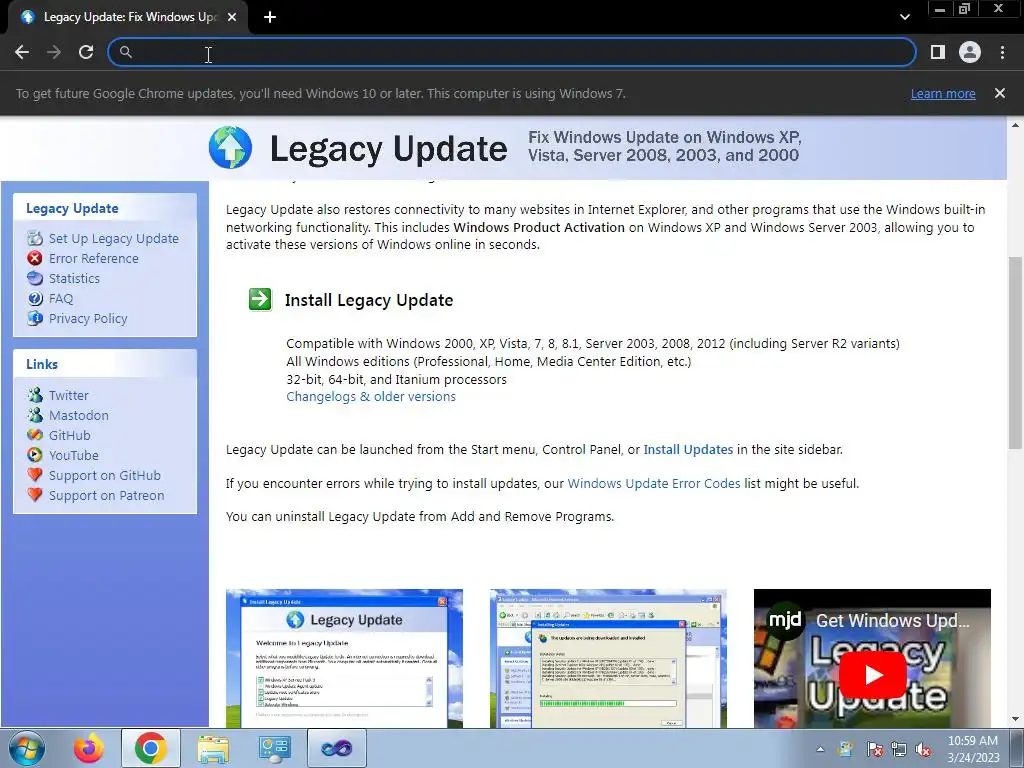The width and height of the screenshot is (1024, 768).
Task: Click the infinity loop taskbar app
Action: 336,748
